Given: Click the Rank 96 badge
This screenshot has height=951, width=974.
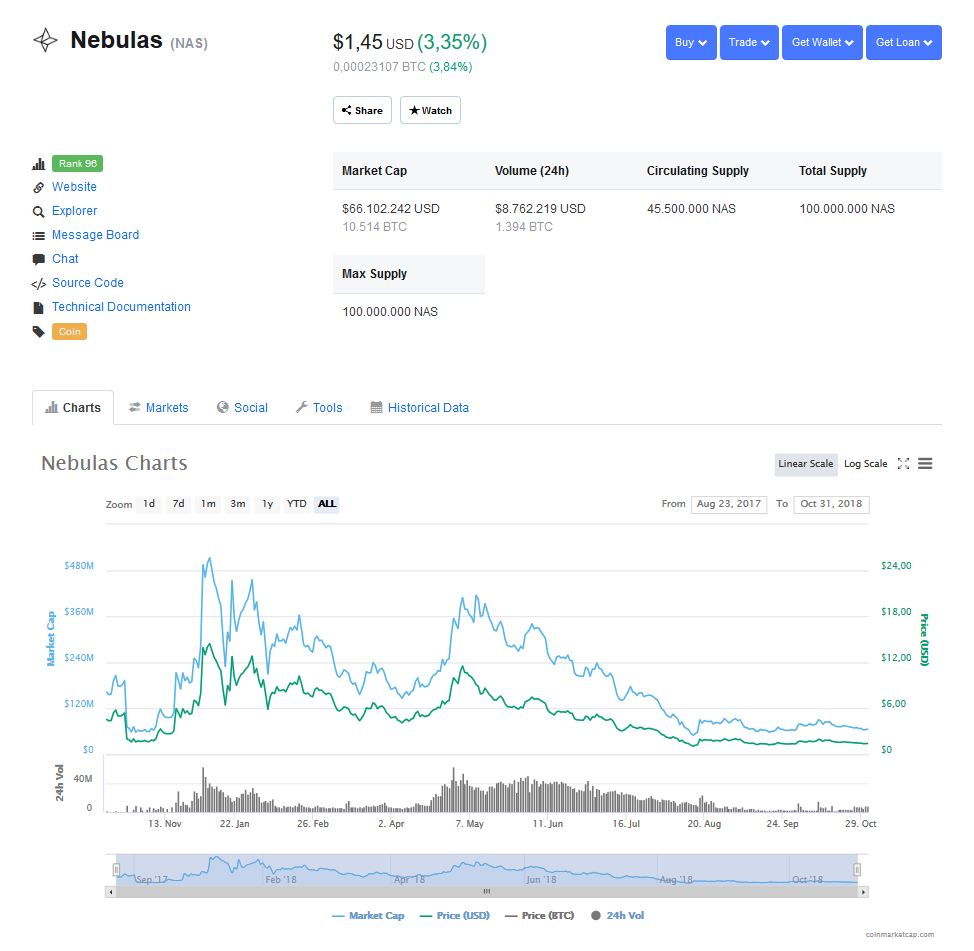Looking at the screenshot, I should pos(78,163).
